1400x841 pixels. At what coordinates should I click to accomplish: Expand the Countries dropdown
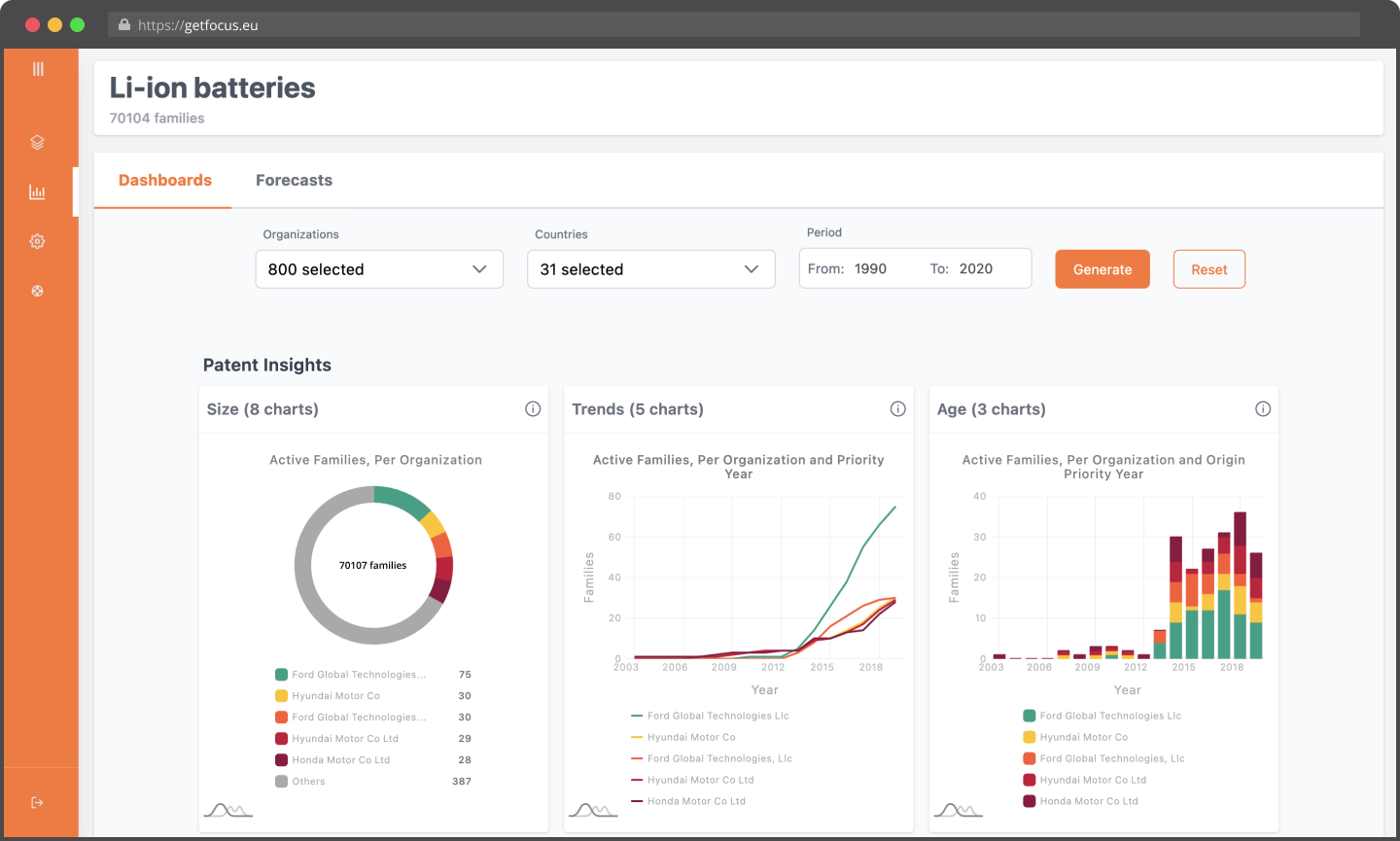[651, 269]
